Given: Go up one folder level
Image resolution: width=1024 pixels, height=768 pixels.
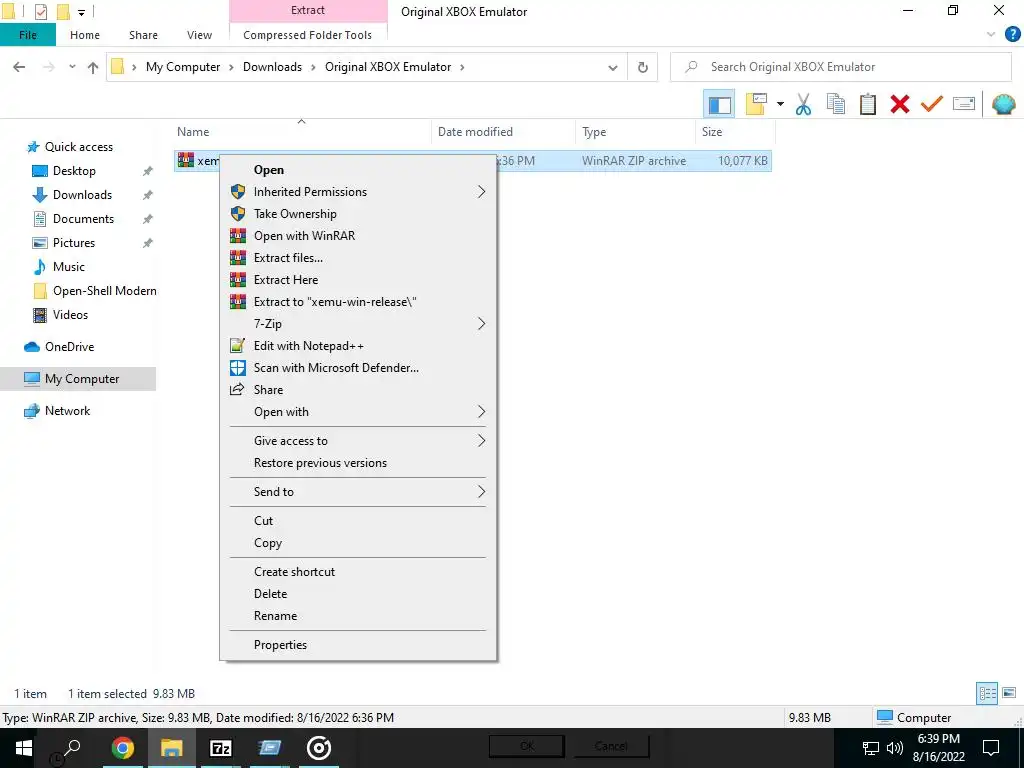Looking at the screenshot, I should [x=93, y=67].
